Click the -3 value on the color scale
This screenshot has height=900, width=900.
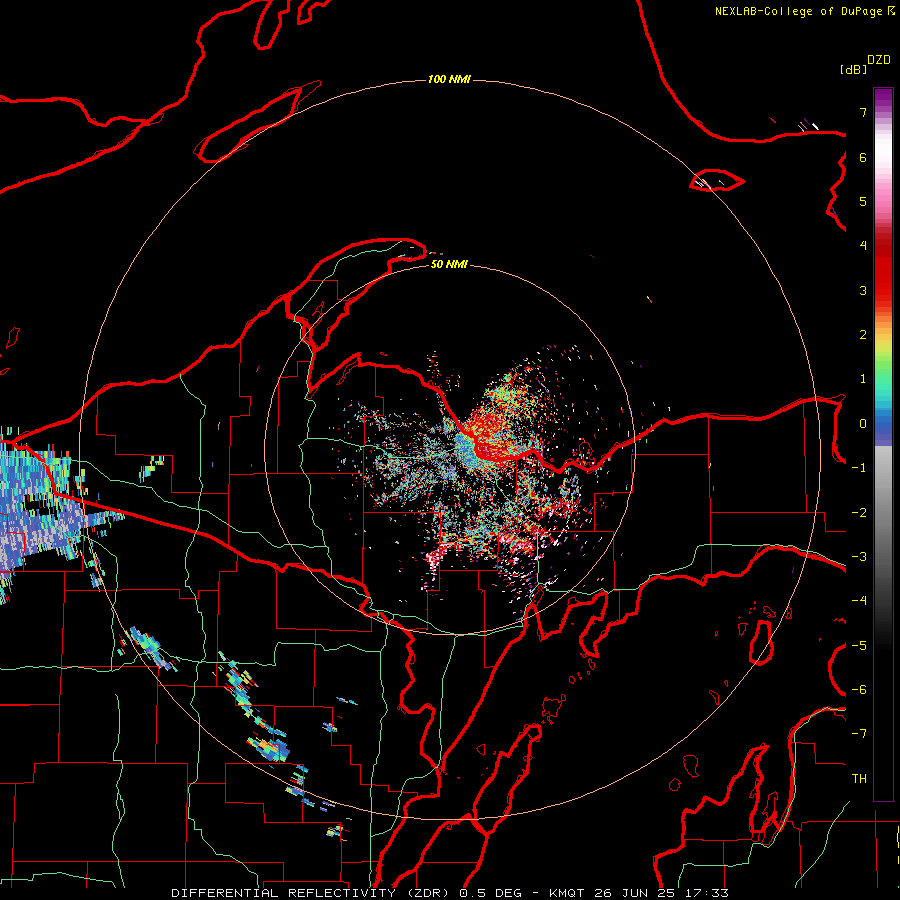(x=859, y=557)
